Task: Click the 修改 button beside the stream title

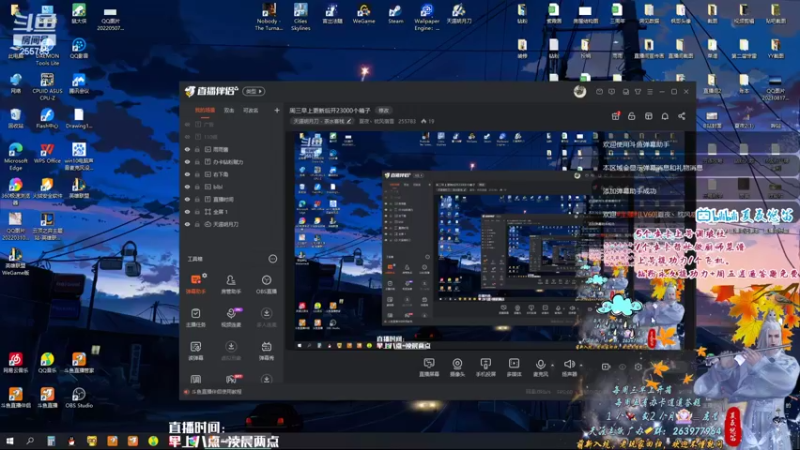Action: (384, 111)
